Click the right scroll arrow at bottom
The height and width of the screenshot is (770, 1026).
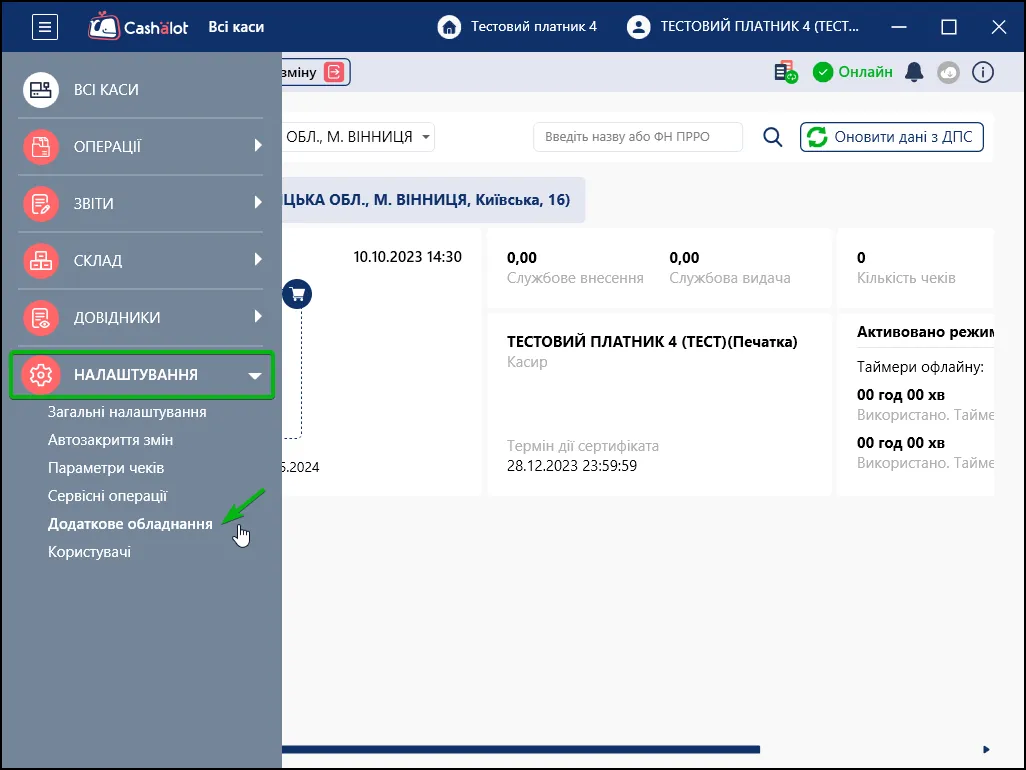click(x=986, y=750)
